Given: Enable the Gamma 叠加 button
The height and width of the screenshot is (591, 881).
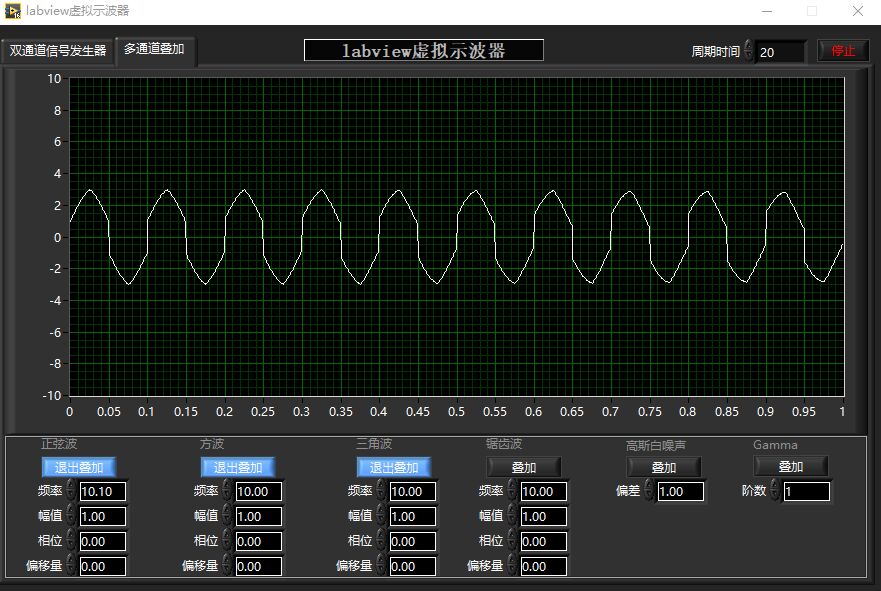Looking at the screenshot, I should pyautogui.click(x=791, y=467).
